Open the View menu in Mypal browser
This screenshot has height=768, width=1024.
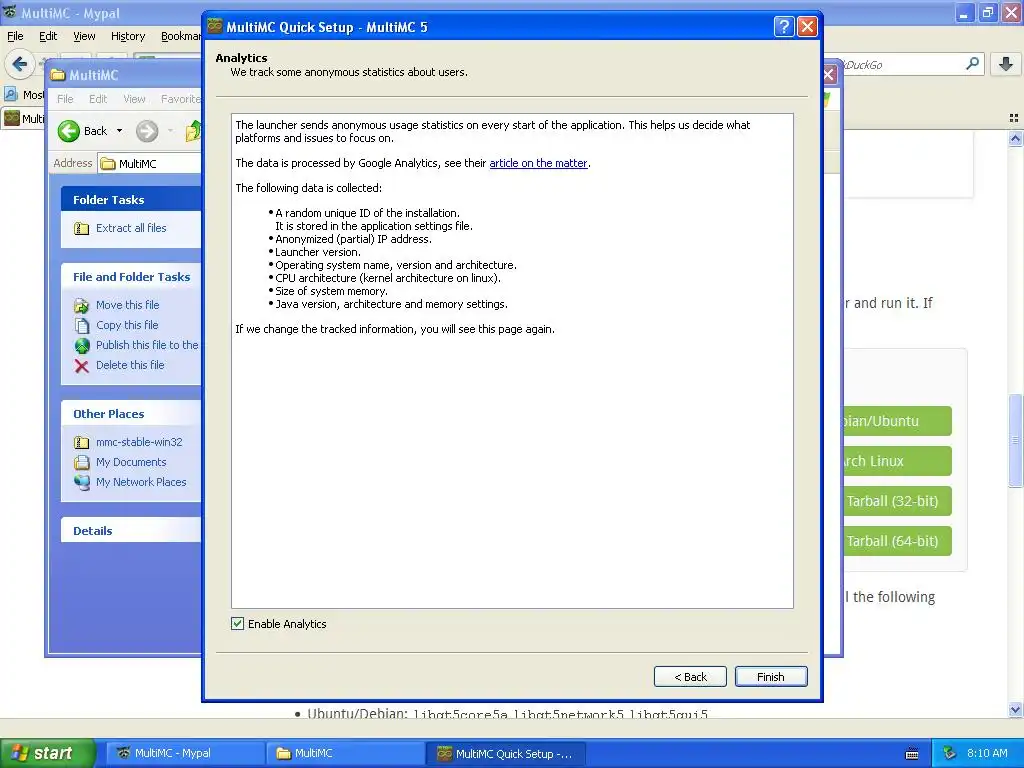click(84, 36)
